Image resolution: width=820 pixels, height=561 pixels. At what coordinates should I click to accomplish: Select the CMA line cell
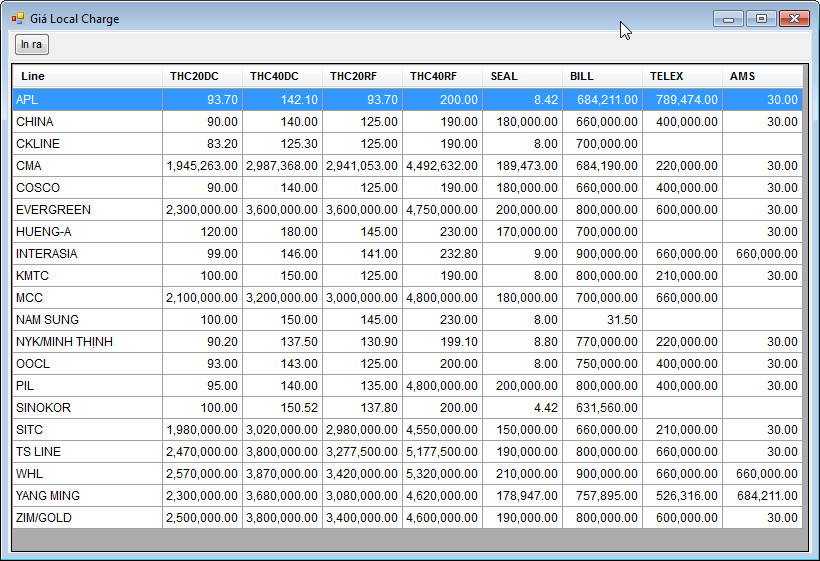[x=87, y=166]
